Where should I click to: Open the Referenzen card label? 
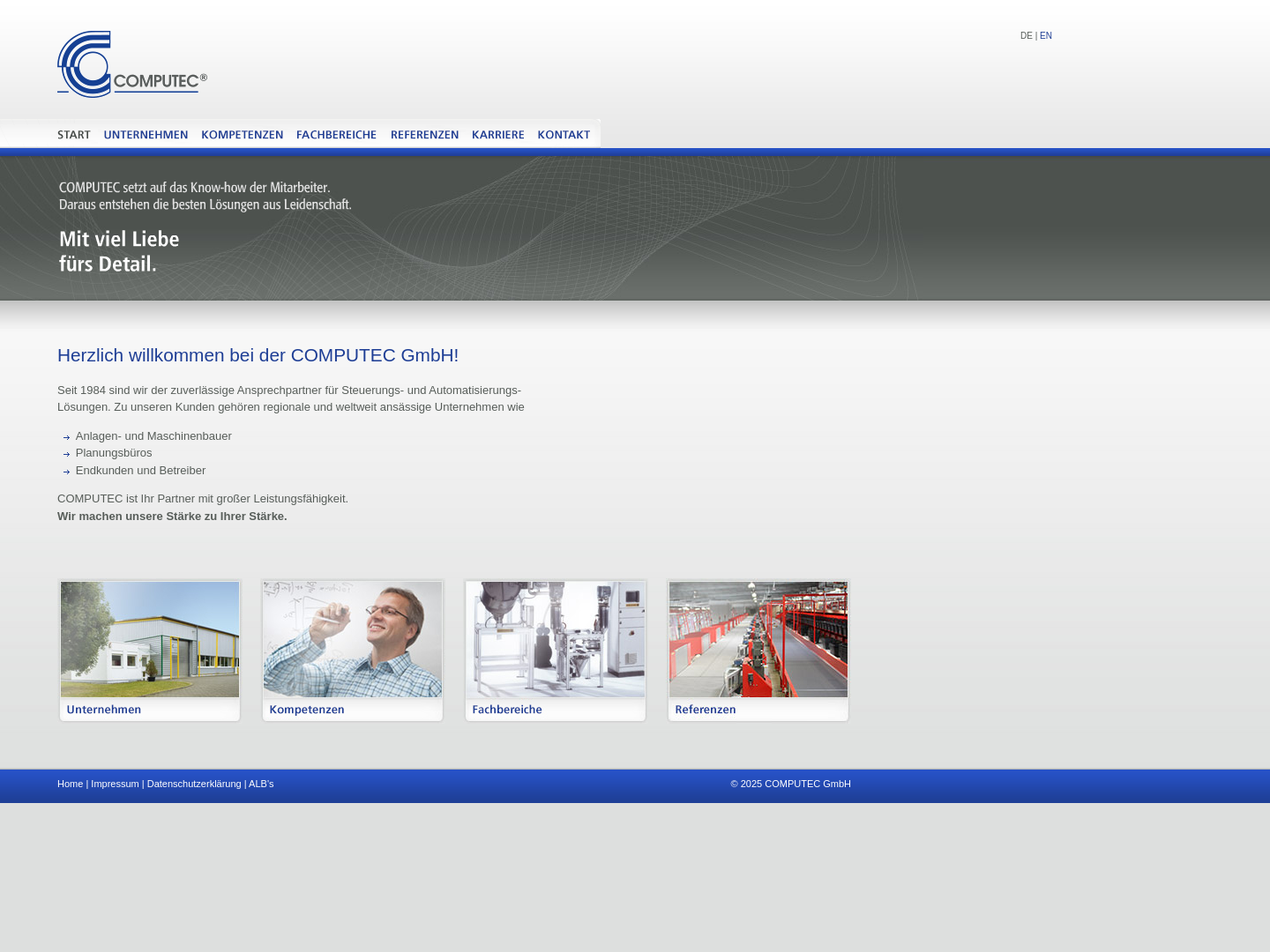pos(706,710)
